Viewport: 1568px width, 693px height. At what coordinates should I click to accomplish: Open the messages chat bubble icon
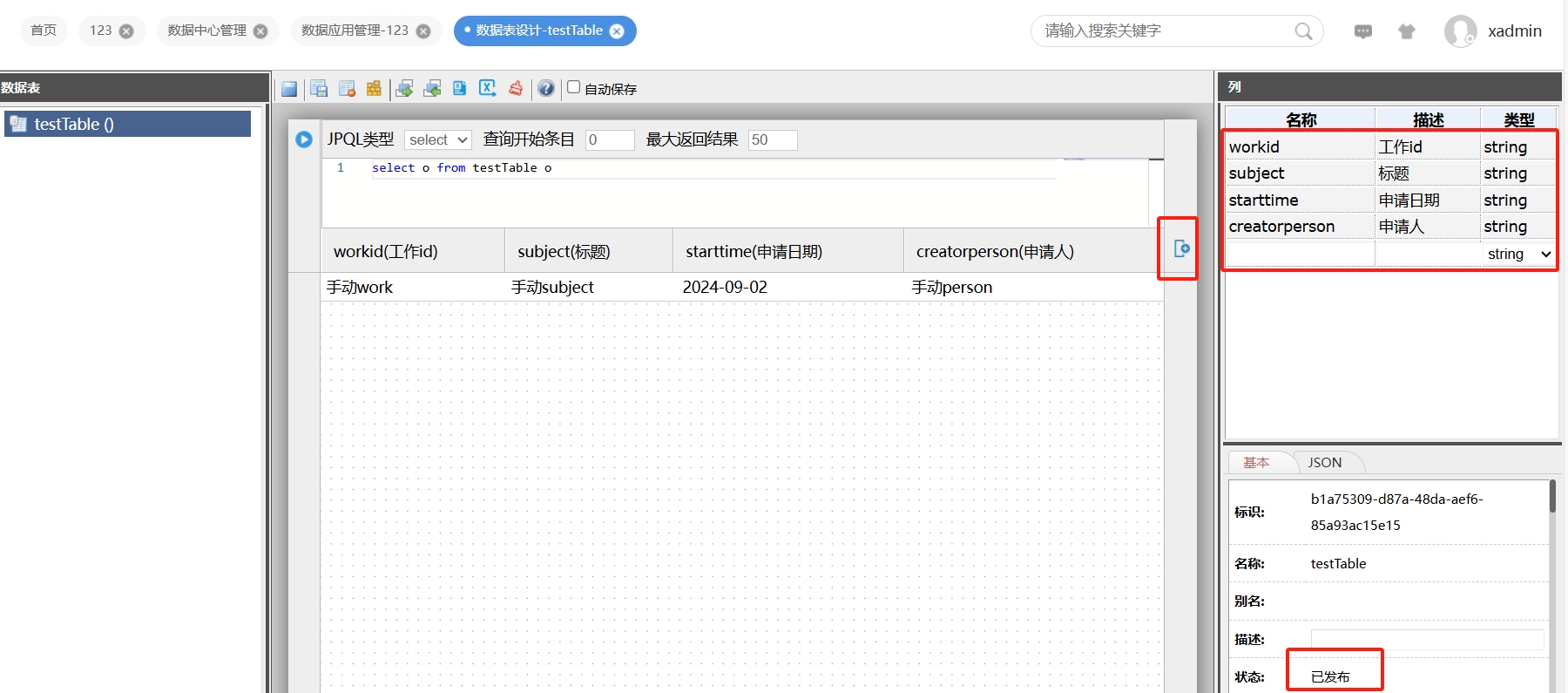coord(1363,31)
